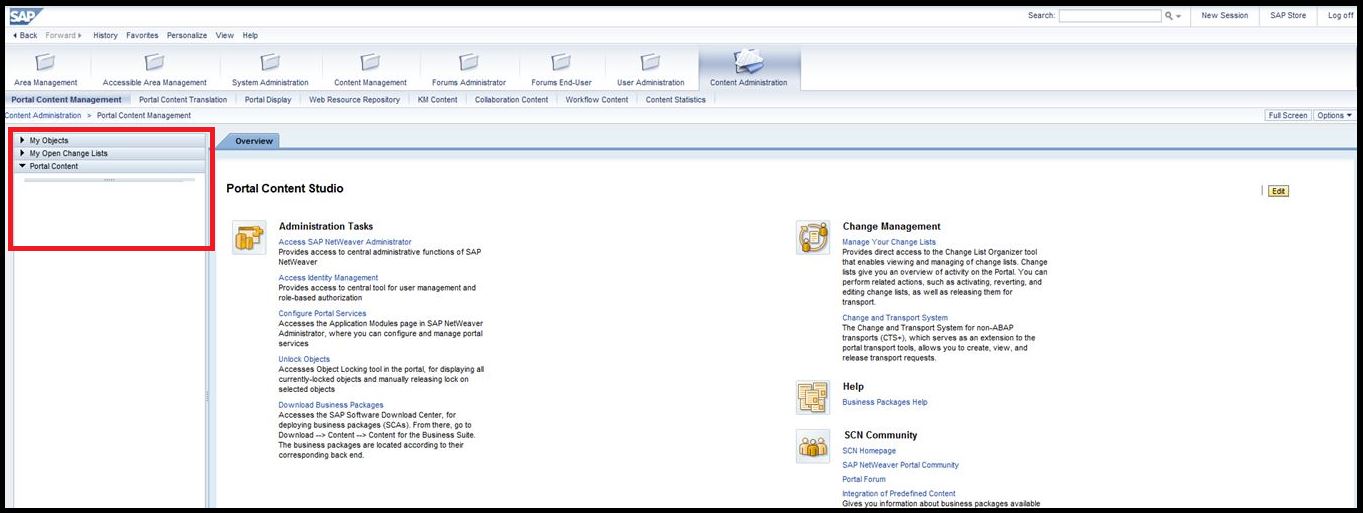Open Manage Your Change Lists link

click(x=889, y=242)
